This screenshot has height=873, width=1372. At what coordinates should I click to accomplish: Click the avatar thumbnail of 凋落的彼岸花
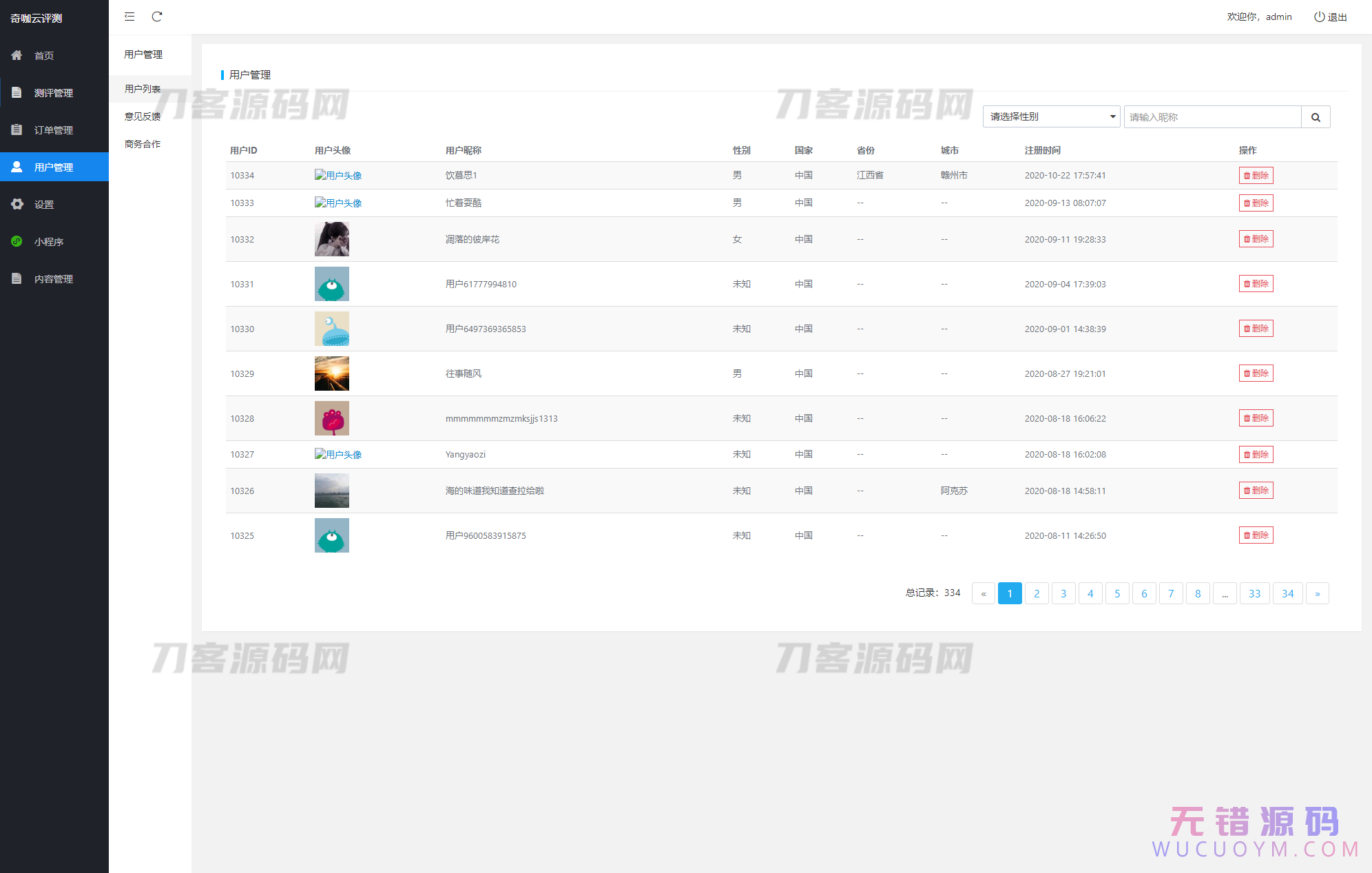click(x=331, y=239)
